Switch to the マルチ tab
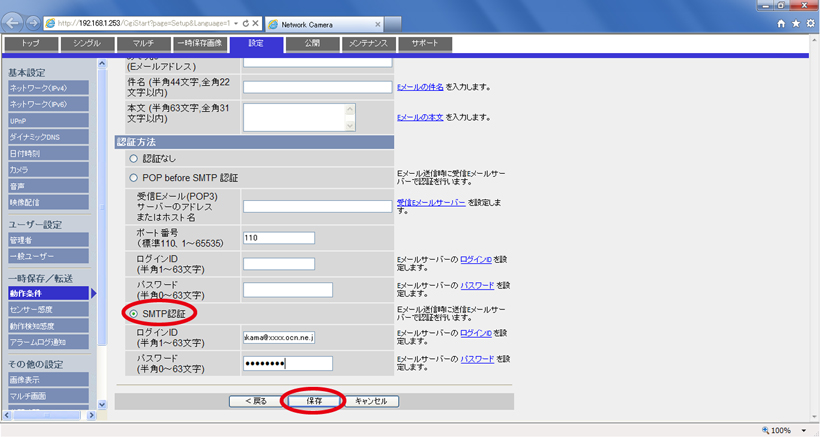Image resolution: width=820 pixels, height=437 pixels. (144, 44)
